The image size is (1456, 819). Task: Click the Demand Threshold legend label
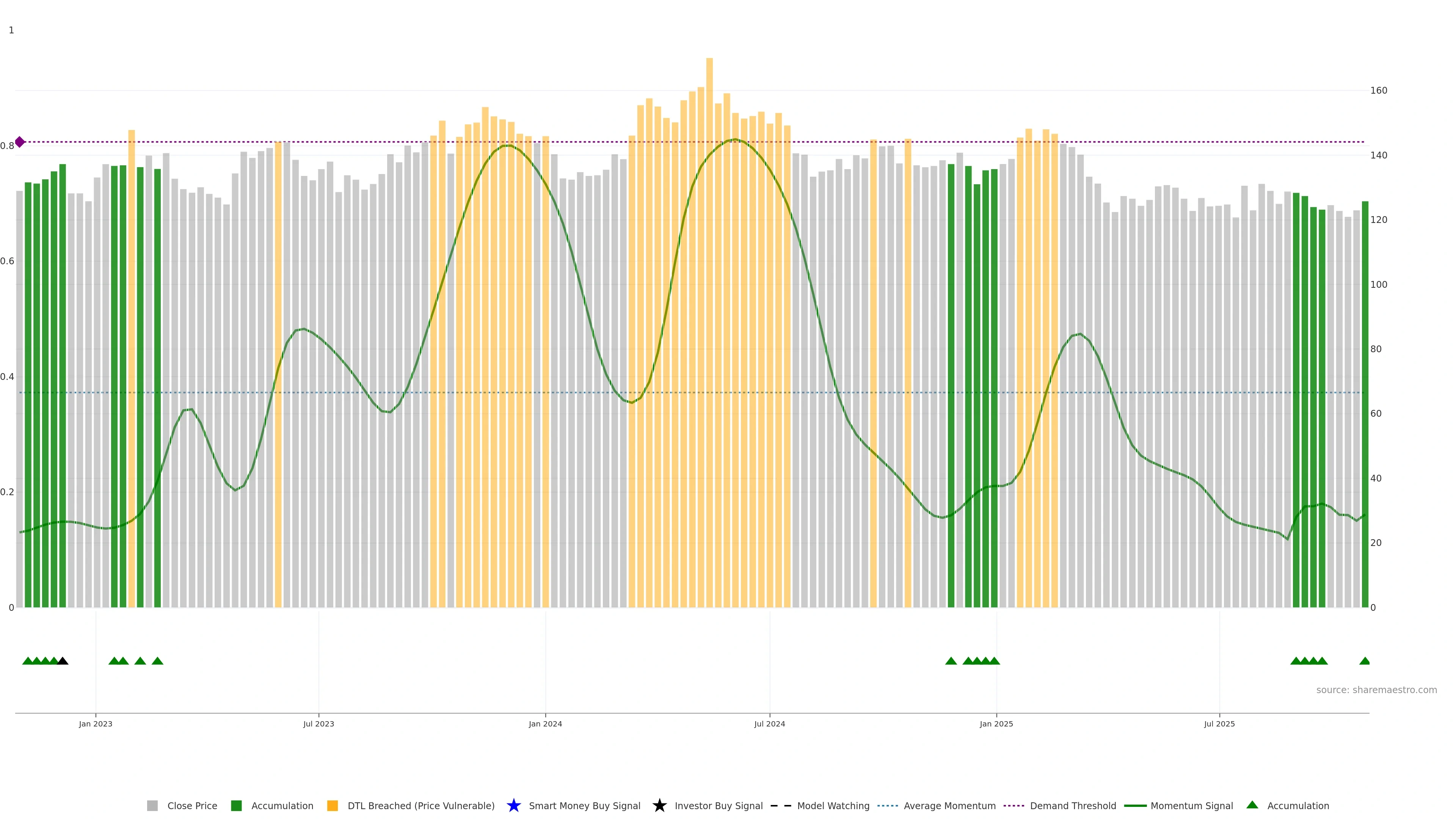pos(1072,805)
